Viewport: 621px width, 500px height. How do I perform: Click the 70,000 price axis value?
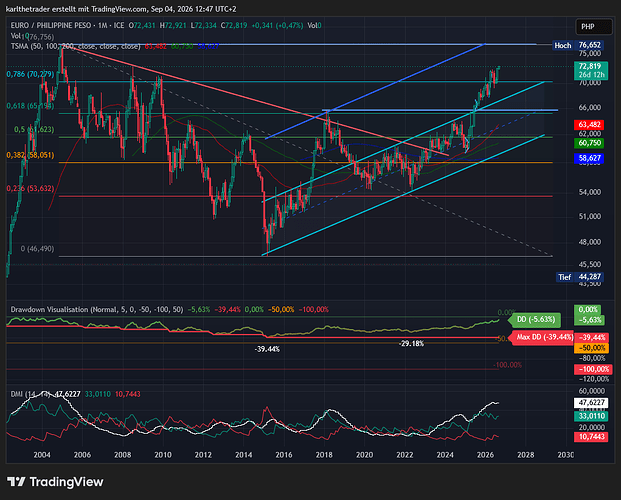(x=589, y=83)
